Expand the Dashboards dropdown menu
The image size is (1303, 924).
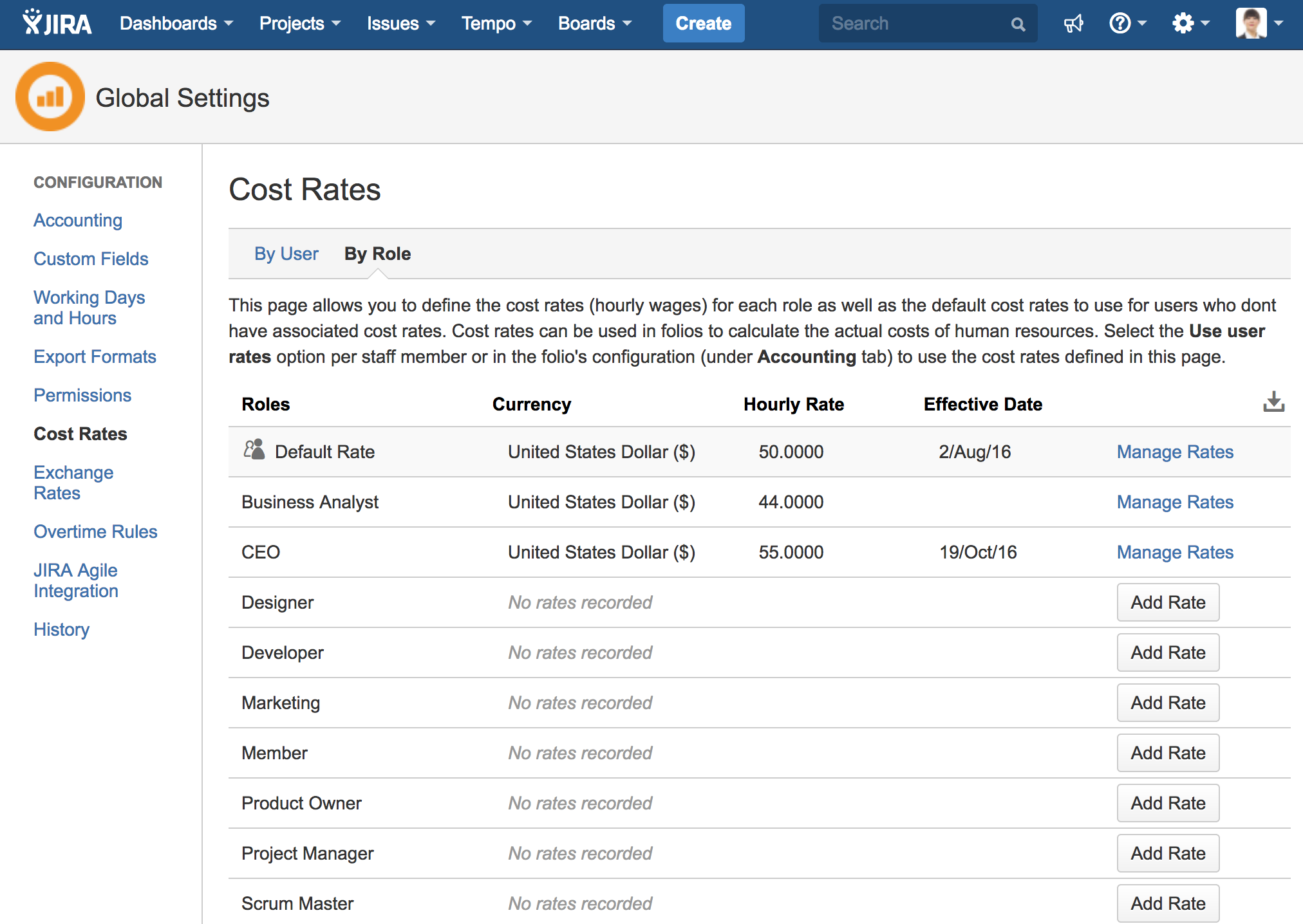[176, 24]
